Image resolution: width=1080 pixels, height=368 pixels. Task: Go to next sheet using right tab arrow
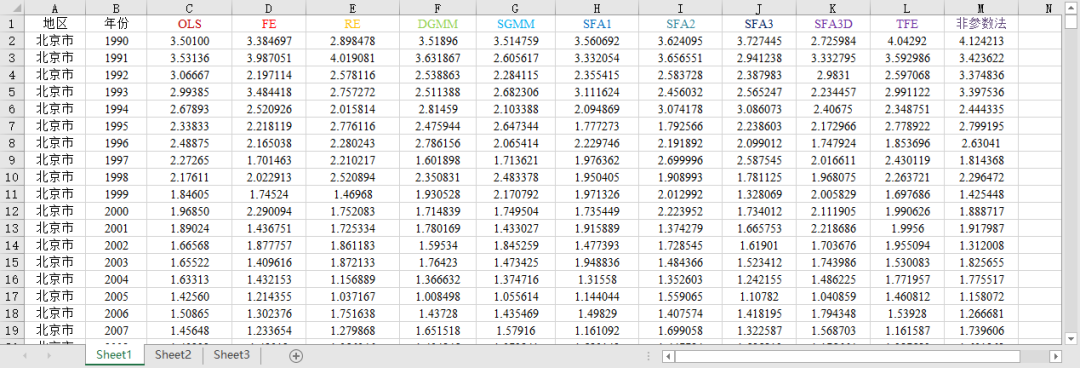pos(49,356)
